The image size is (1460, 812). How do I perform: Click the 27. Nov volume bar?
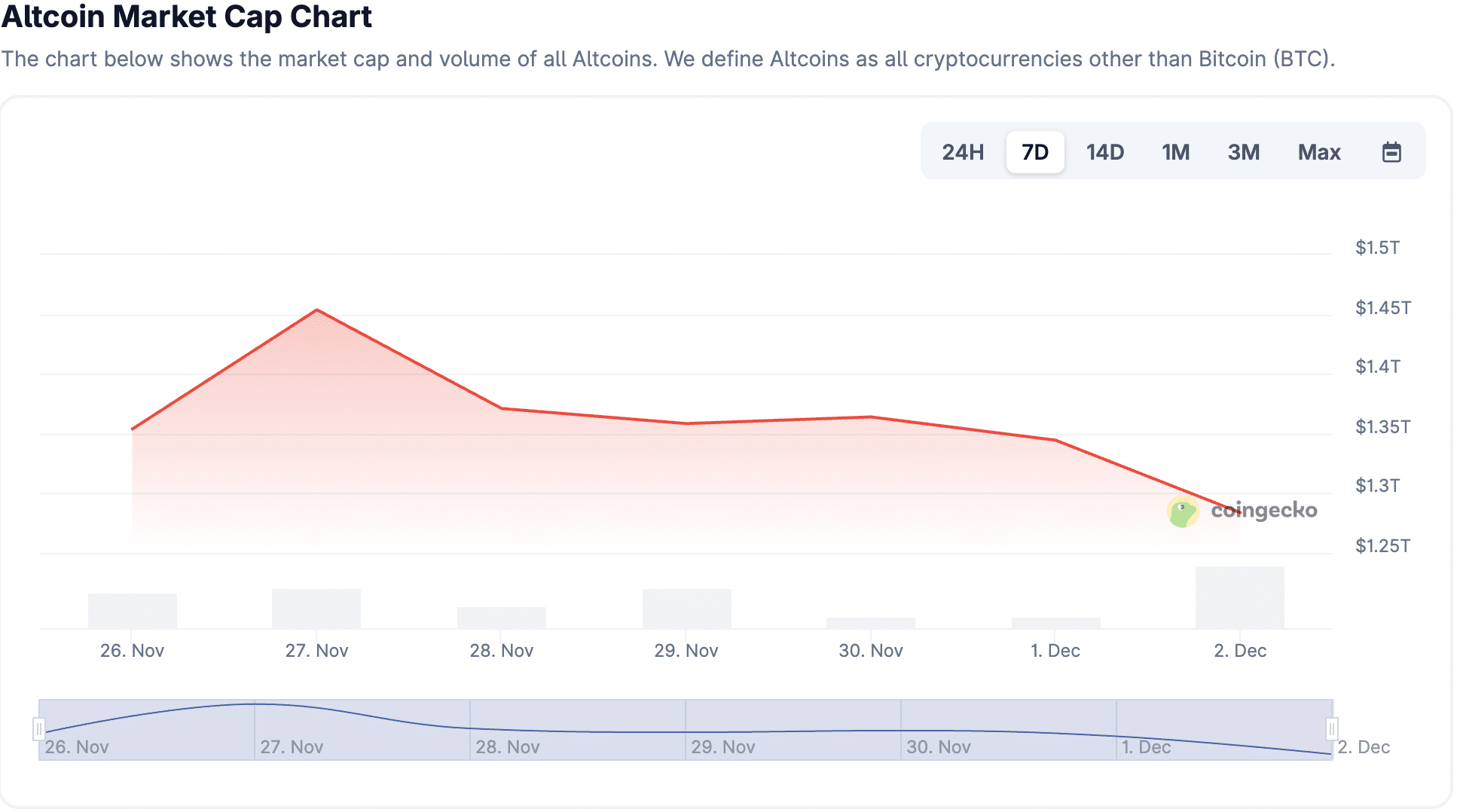tap(316, 609)
